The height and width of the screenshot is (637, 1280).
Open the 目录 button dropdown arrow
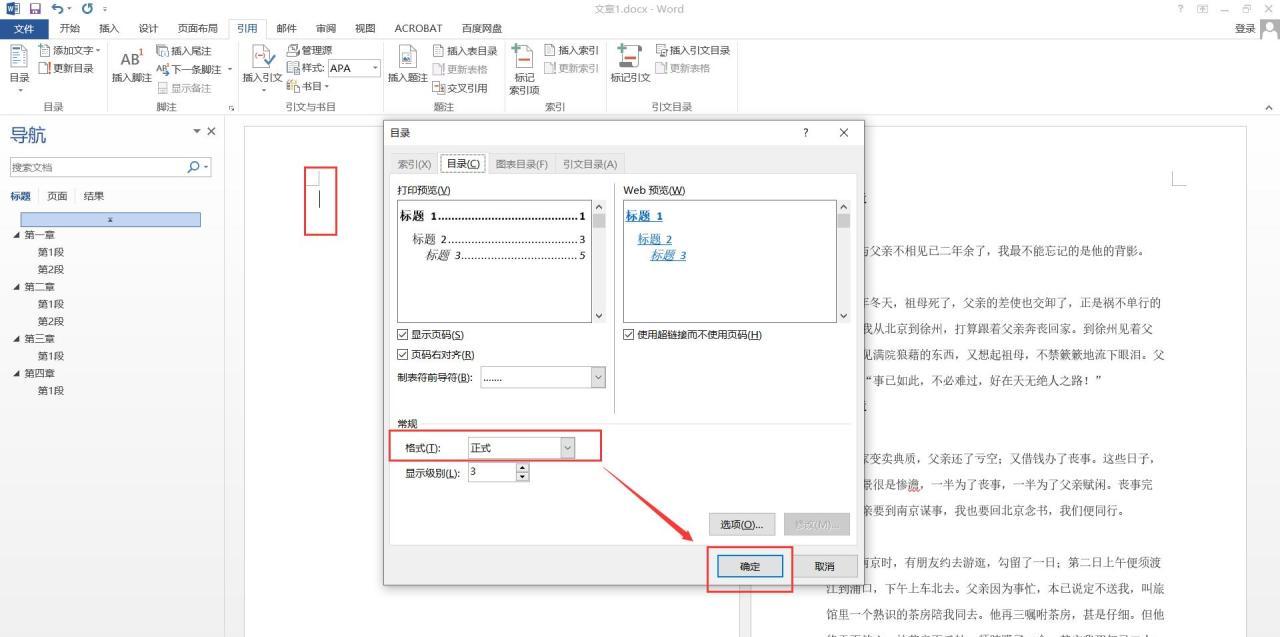[x=19, y=90]
